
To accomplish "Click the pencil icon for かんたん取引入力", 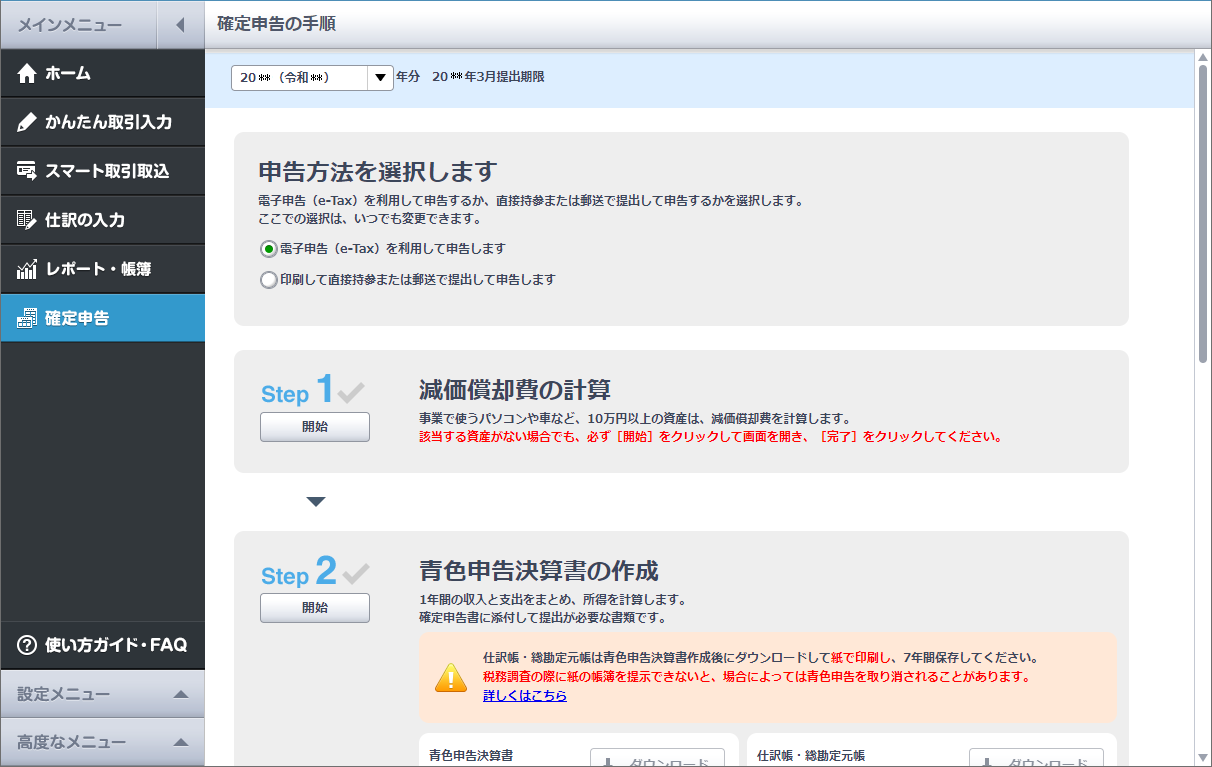I will point(27,122).
